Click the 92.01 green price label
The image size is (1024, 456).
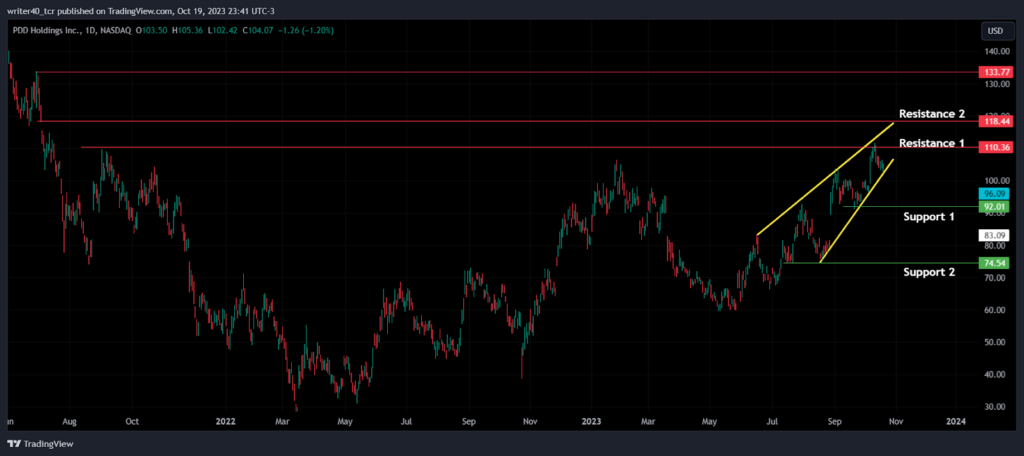pyautogui.click(x=994, y=207)
